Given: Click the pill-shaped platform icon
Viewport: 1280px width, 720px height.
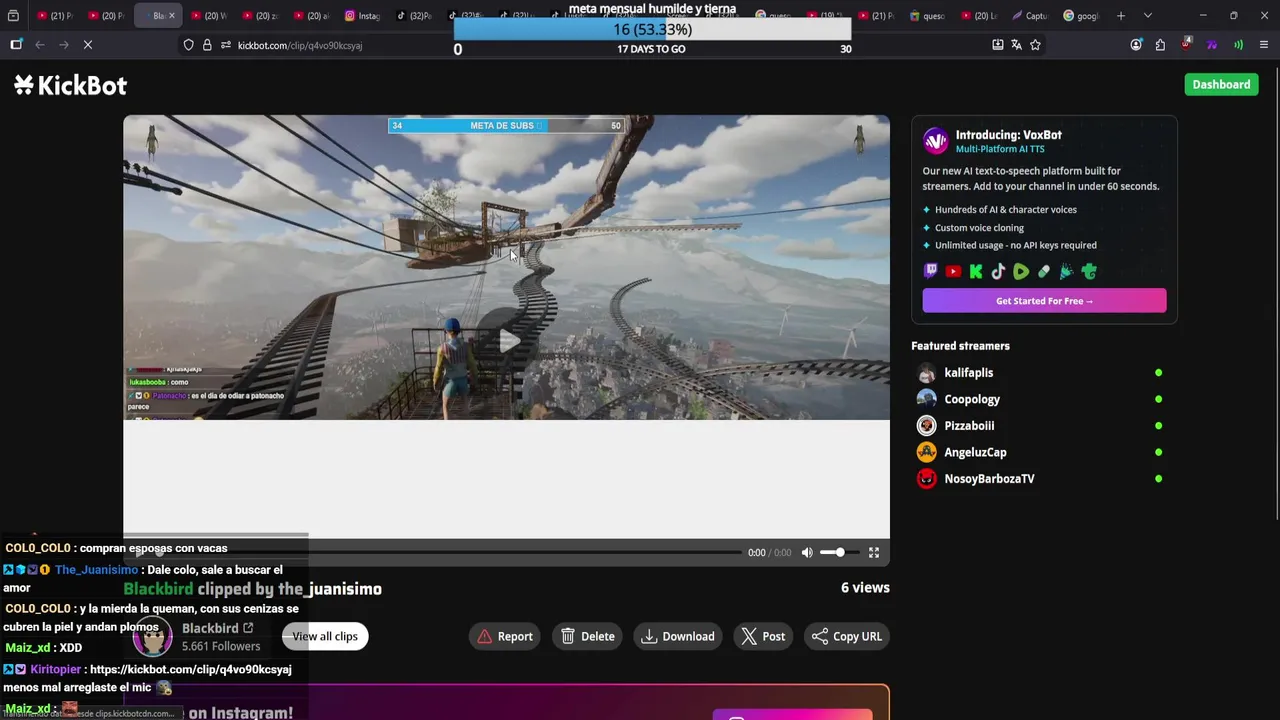Looking at the screenshot, I should pos(1044,271).
